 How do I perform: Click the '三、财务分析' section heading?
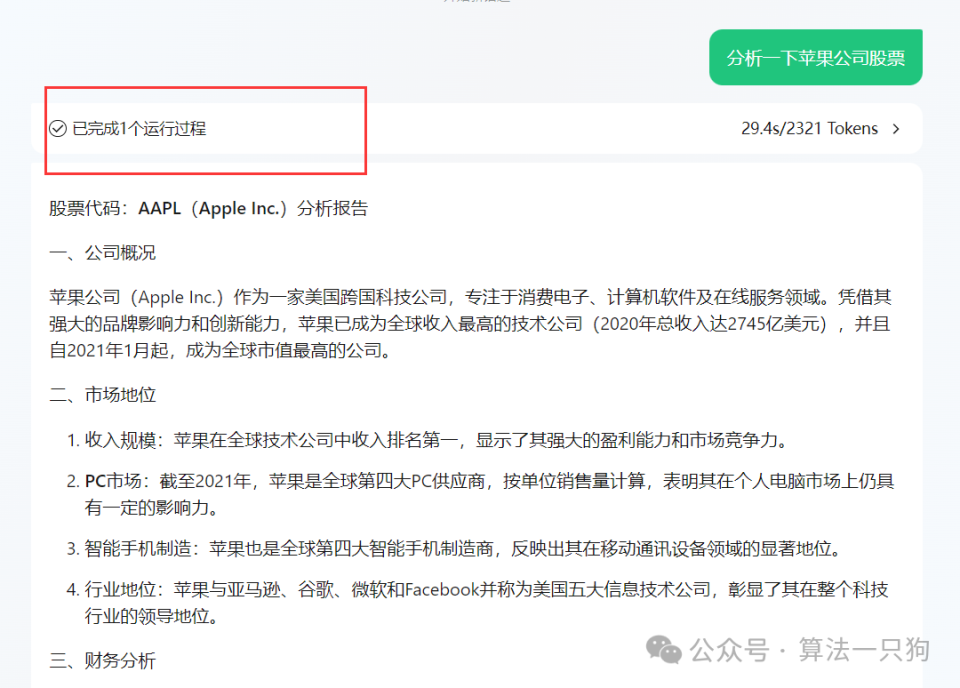[x=102, y=660]
